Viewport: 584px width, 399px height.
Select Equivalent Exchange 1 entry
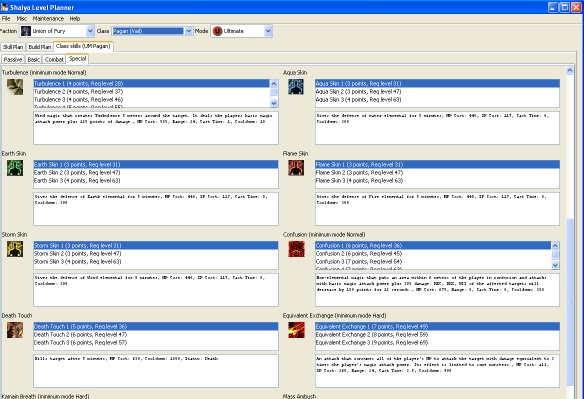click(437, 326)
